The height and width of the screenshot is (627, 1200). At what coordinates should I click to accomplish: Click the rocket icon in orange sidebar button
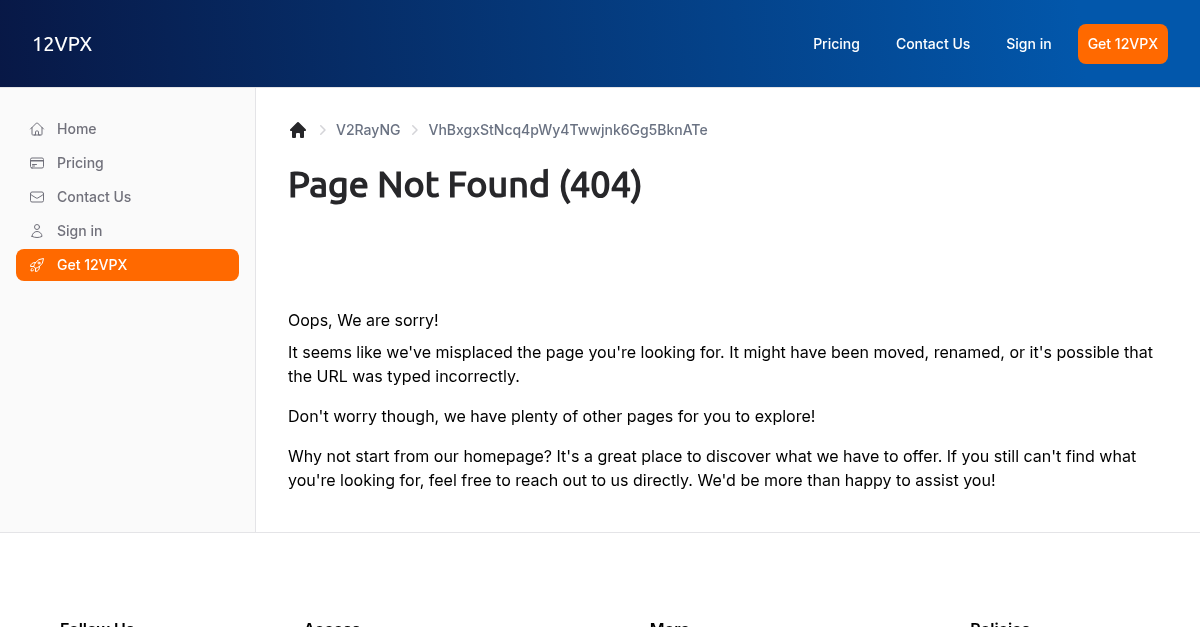point(37,265)
